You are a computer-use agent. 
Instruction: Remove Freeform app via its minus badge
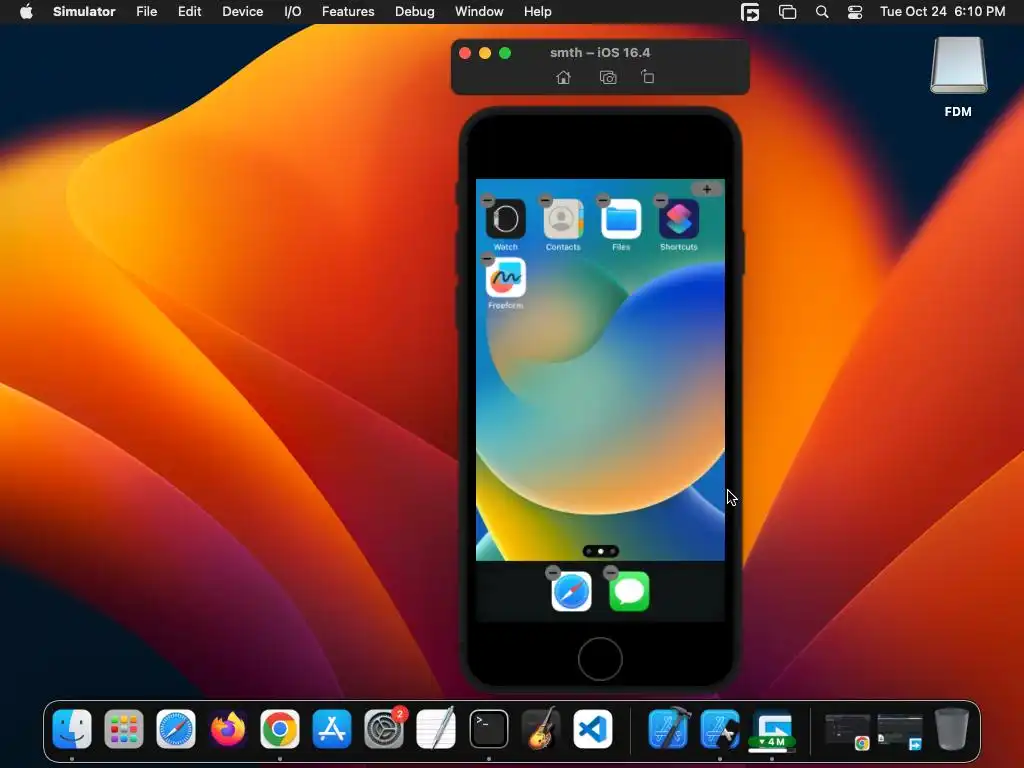point(487,259)
